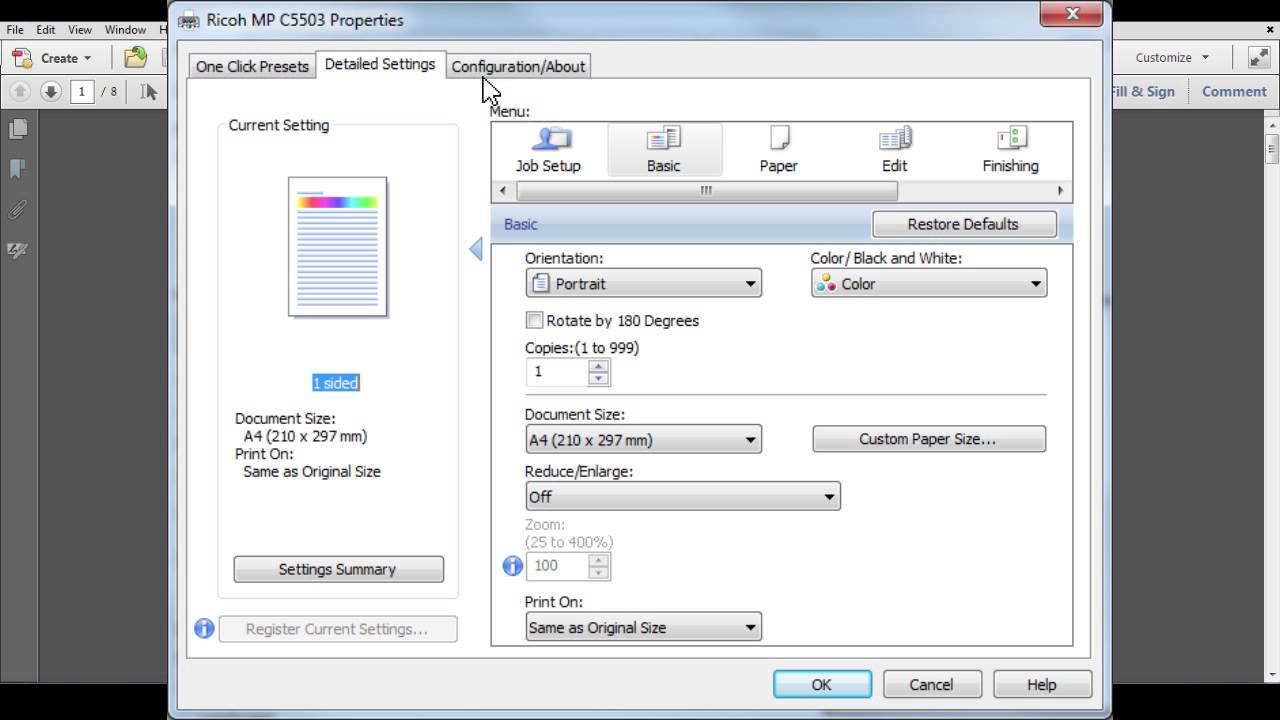
Task: Click info icon beside Register Current Settings
Action: coord(204,629)
